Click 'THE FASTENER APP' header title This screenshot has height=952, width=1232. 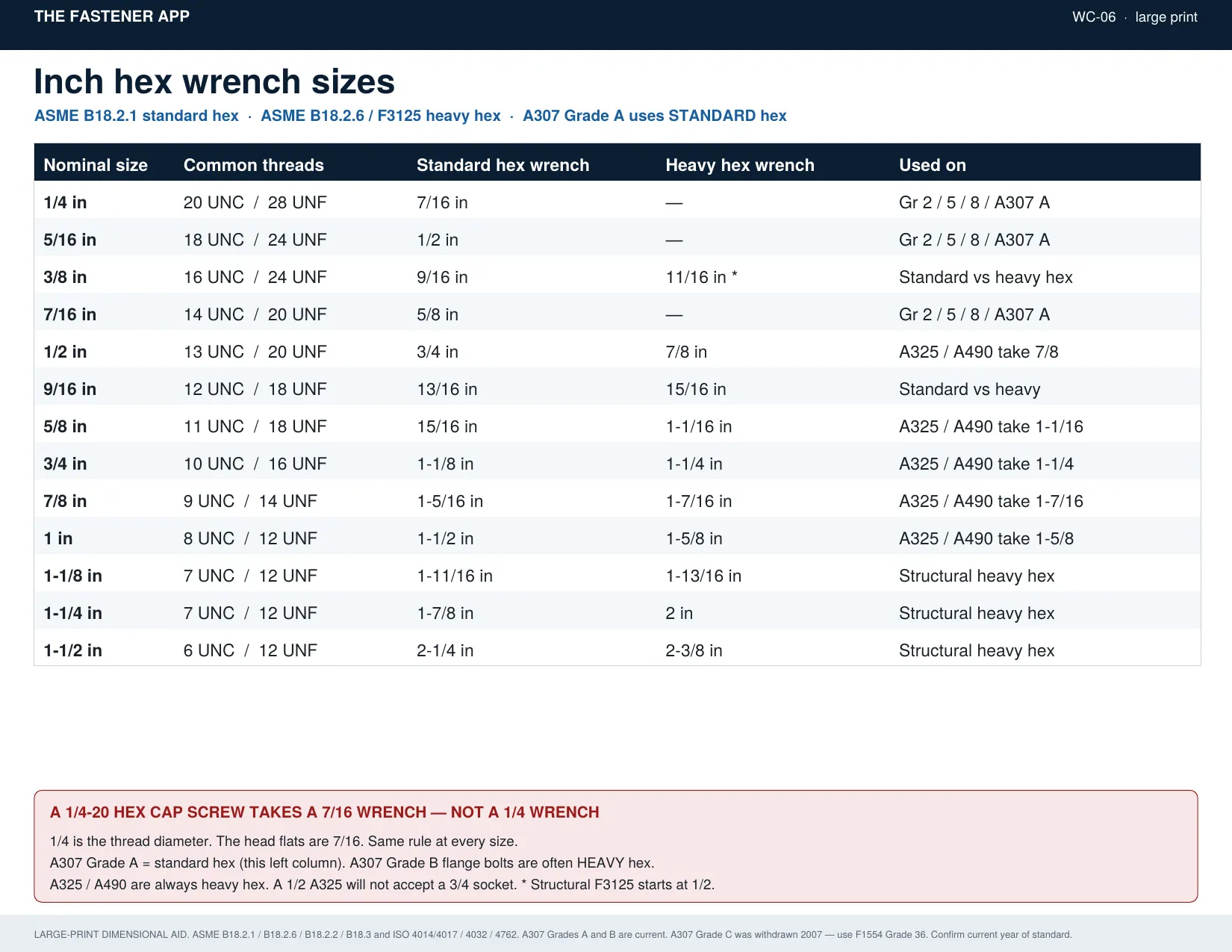(x=112, y=16)
